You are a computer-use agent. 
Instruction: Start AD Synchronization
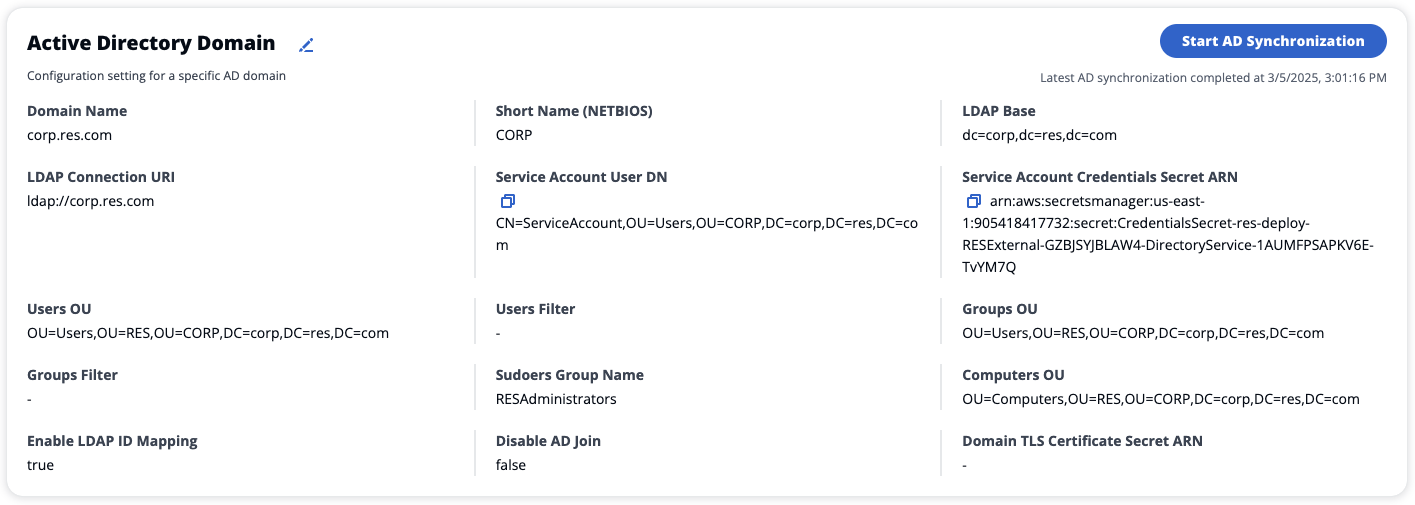pos(1272,41)
